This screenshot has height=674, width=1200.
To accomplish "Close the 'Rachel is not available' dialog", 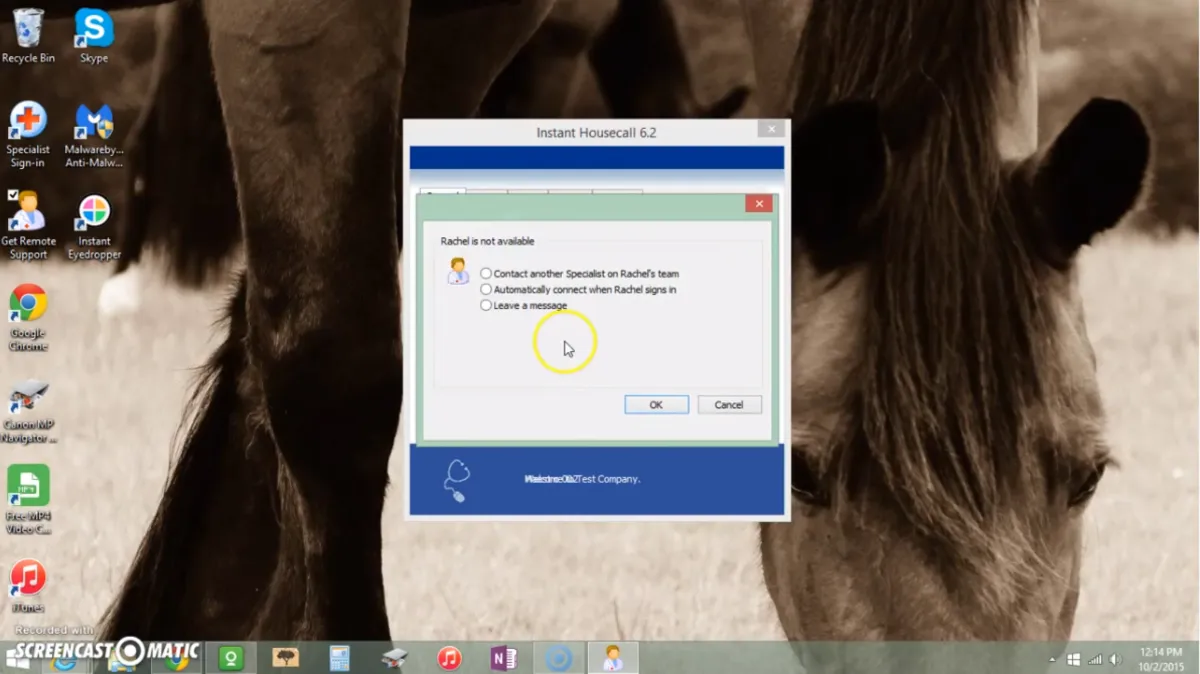I will coord(759,204).
